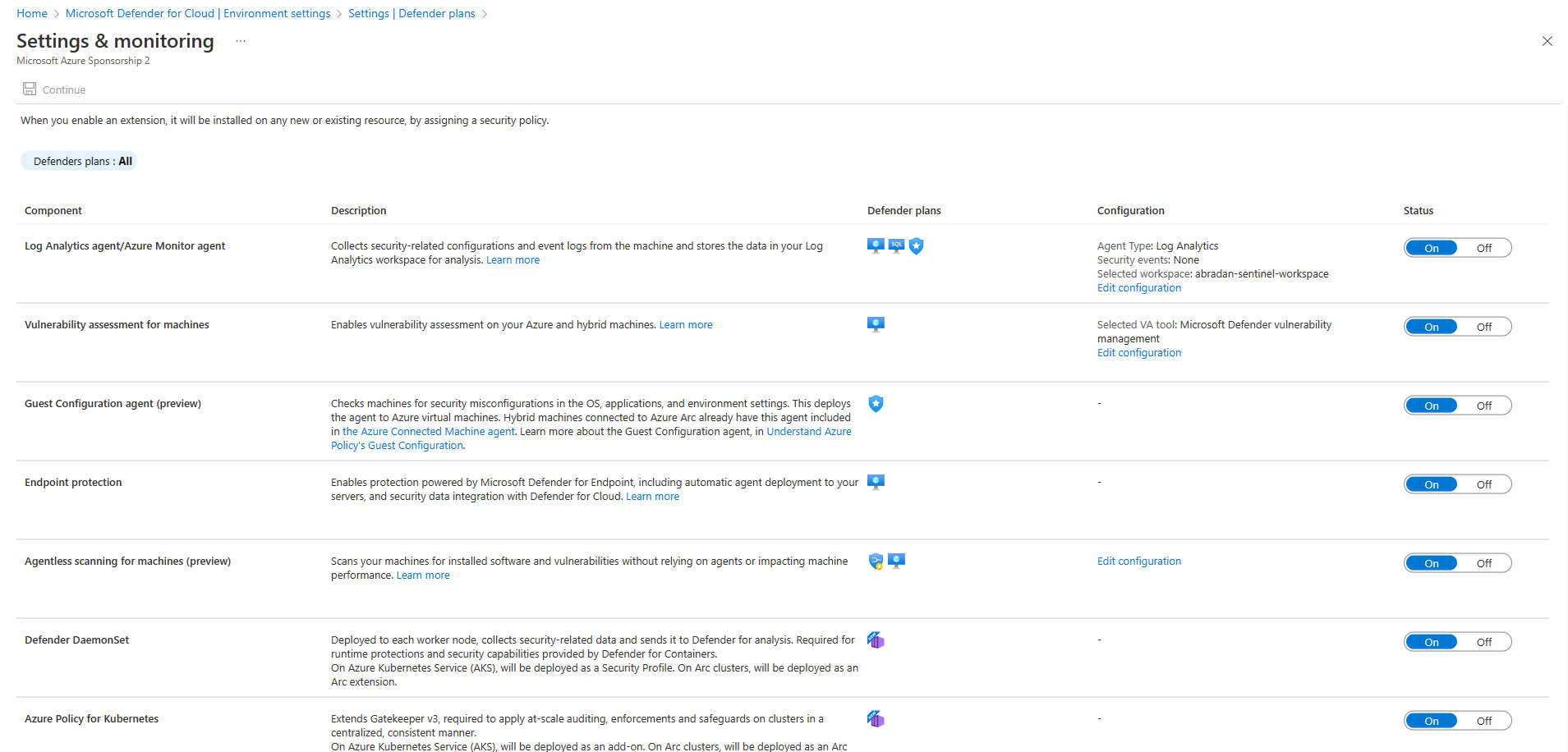Viewport: 1568px width, 752px height.
Task: Click the SQL plan icon in Log Analytics row
Action: (x=896, y=245)
